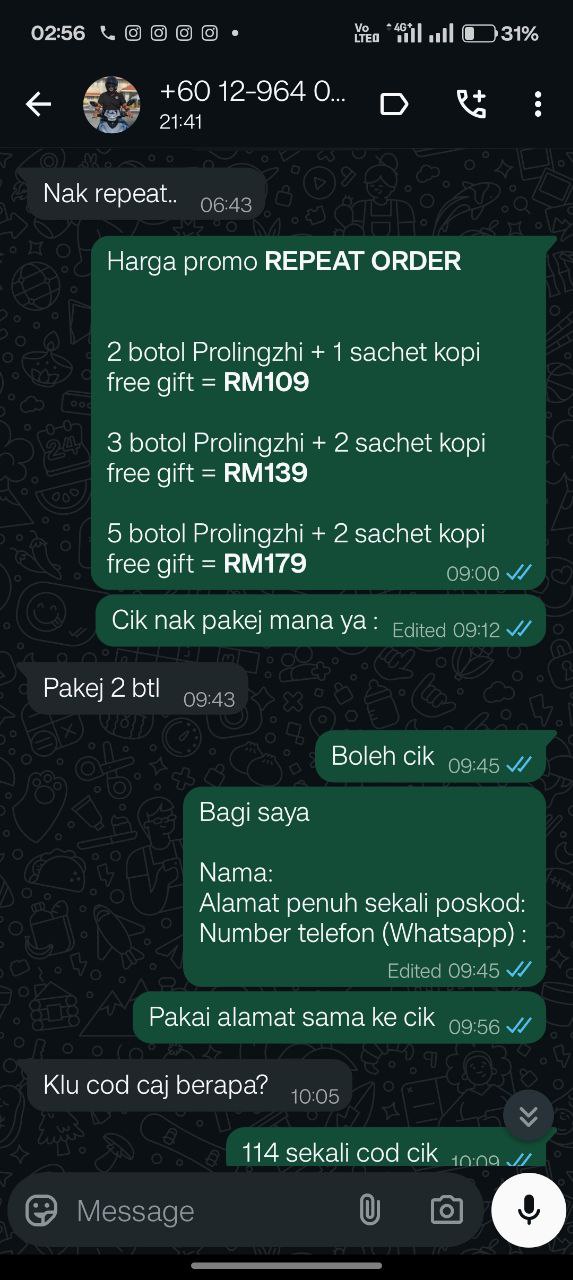Viewport: 573px width, 1280px height.
Task: Open the contact profile picture
Action: point(112,104)
